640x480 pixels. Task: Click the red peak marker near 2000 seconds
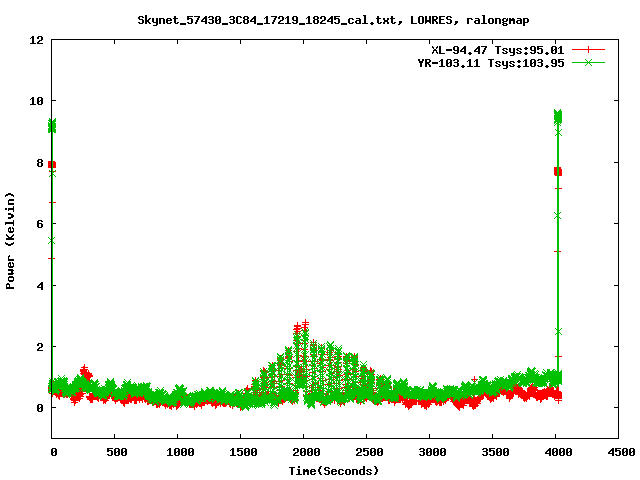(305, 324)
